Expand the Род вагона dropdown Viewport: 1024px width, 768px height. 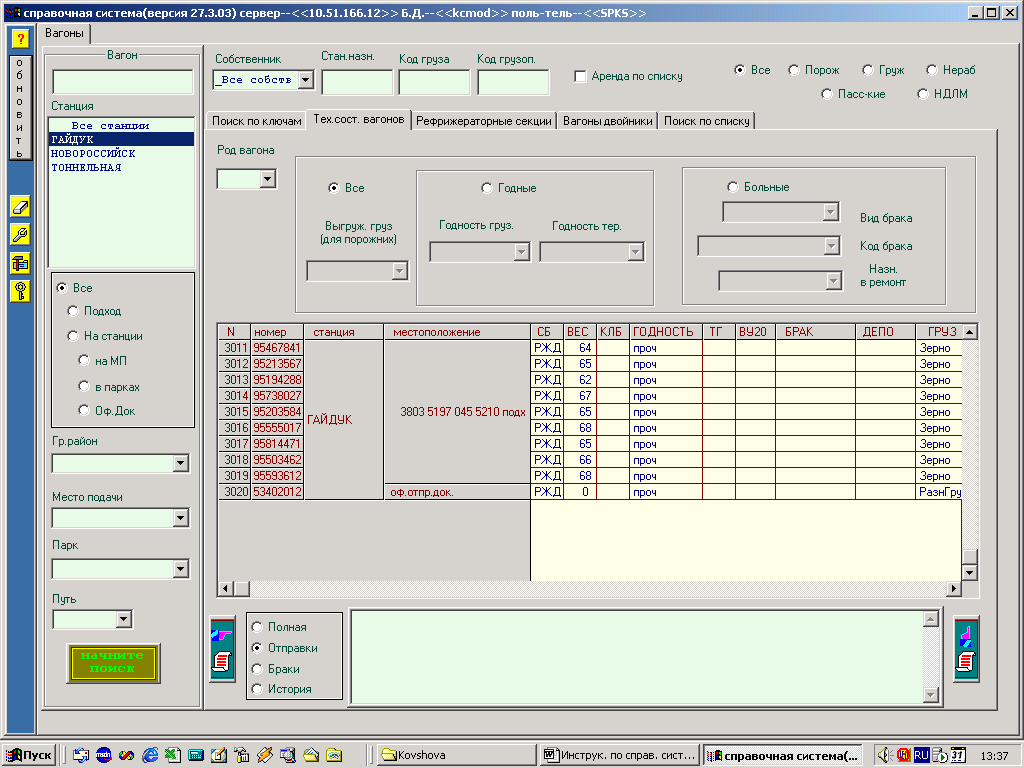tap(267, 179)
